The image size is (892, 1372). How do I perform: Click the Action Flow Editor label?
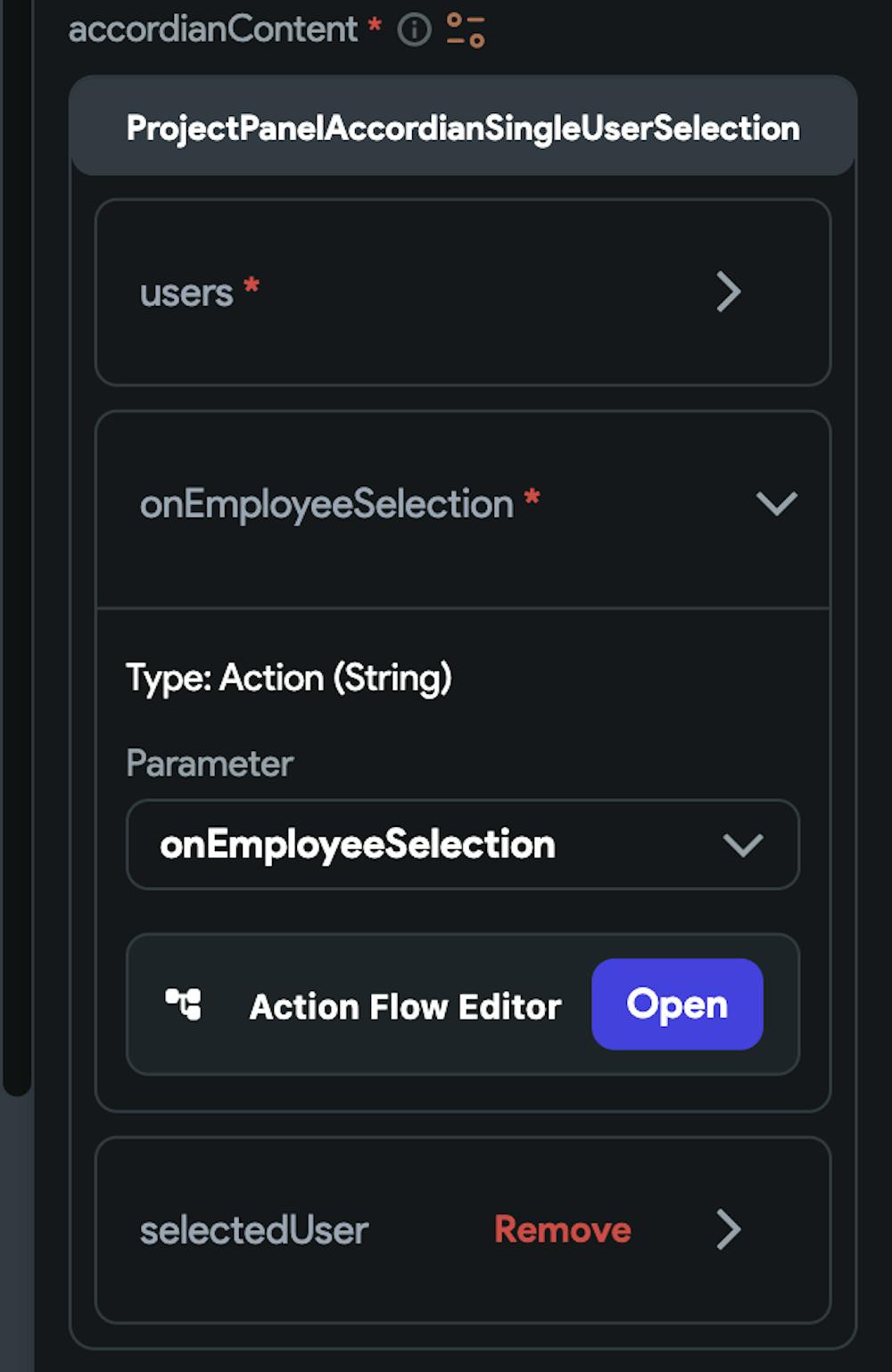406,1006
